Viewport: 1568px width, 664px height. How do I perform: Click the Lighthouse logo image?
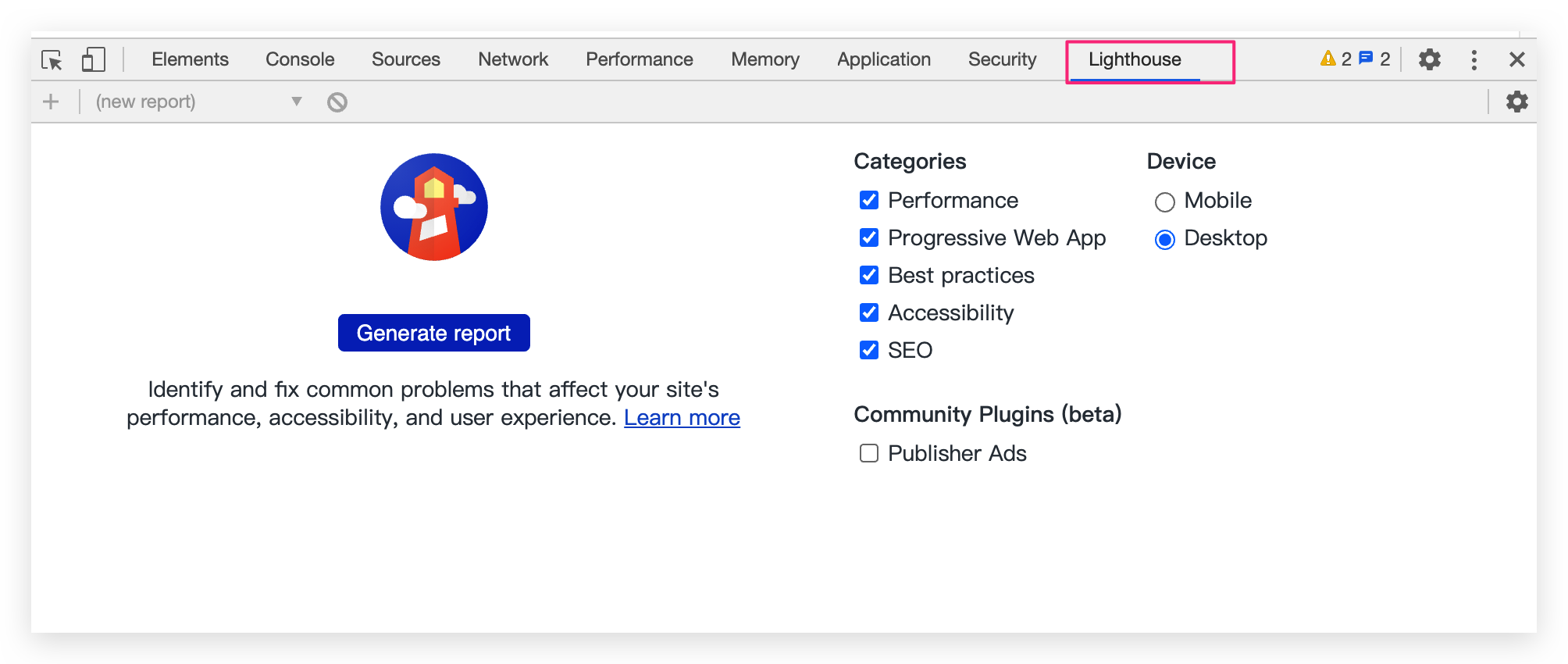pos(434,207)
